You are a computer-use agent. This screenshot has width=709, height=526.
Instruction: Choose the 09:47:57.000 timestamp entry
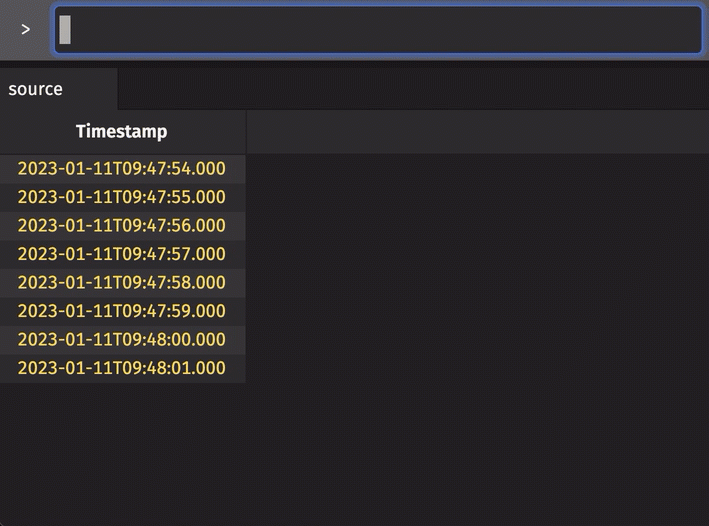click(x=121, y=254)
